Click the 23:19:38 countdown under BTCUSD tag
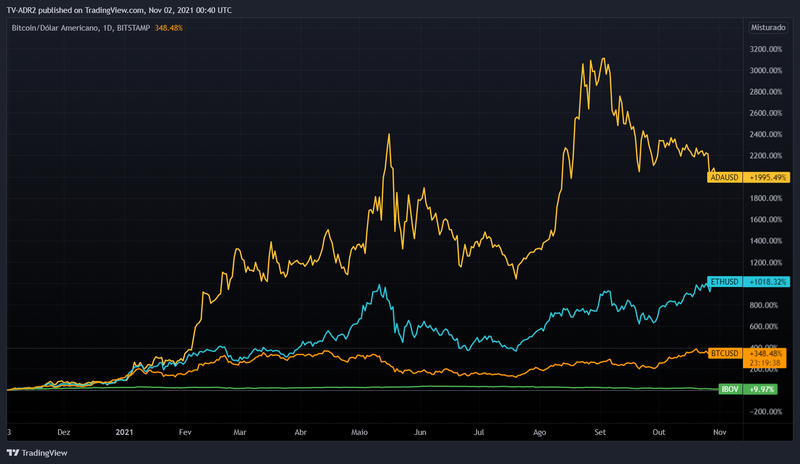The image size is (800, 464). pyautogui.click(x=765, y=363)
